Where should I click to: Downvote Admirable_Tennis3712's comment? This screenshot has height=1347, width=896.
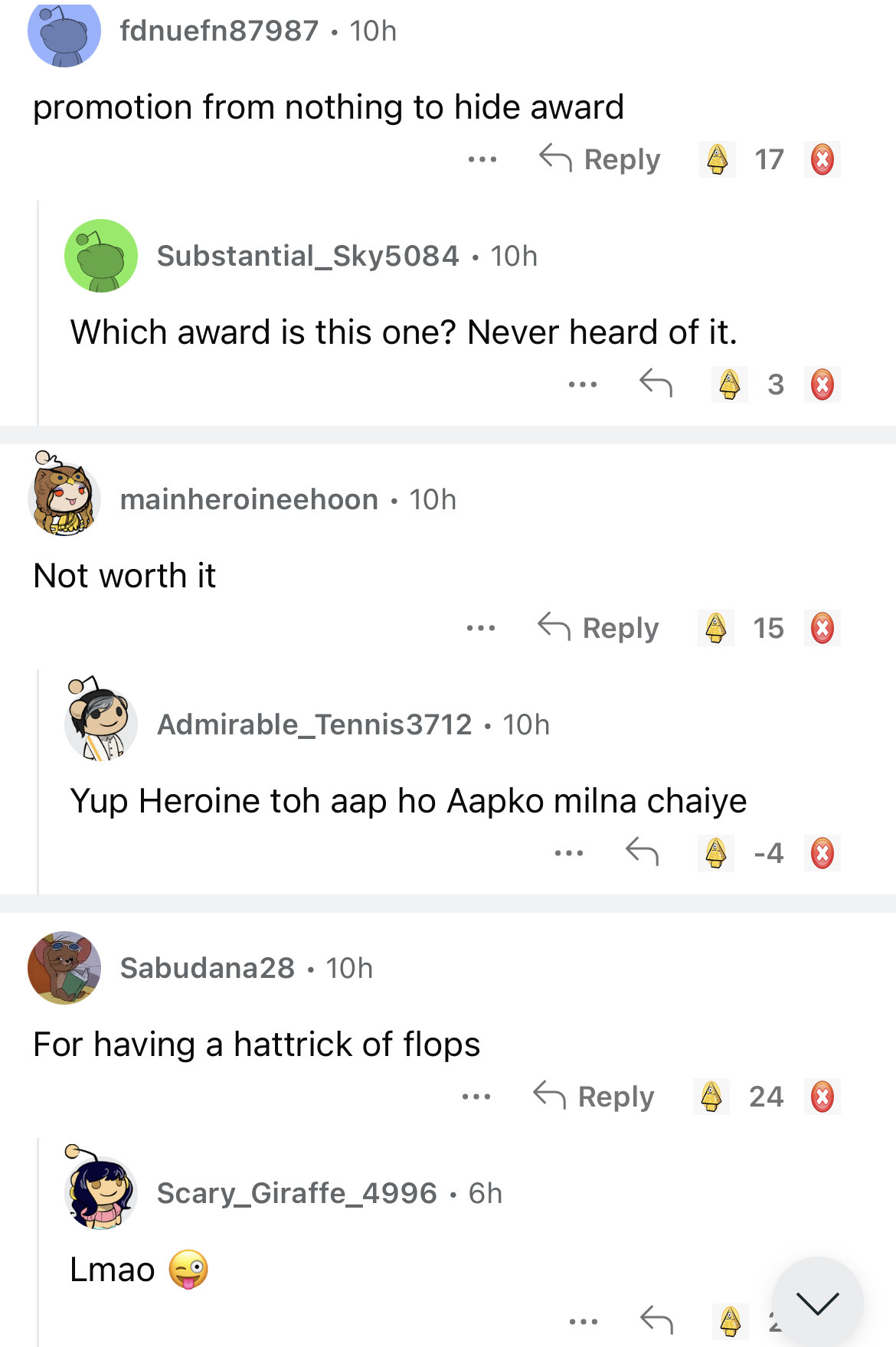(822, 853)
